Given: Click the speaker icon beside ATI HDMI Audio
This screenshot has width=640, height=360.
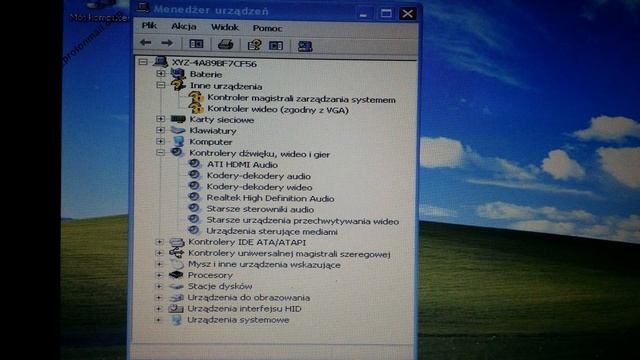Looking at the screenshot, I should click(194, 164).
